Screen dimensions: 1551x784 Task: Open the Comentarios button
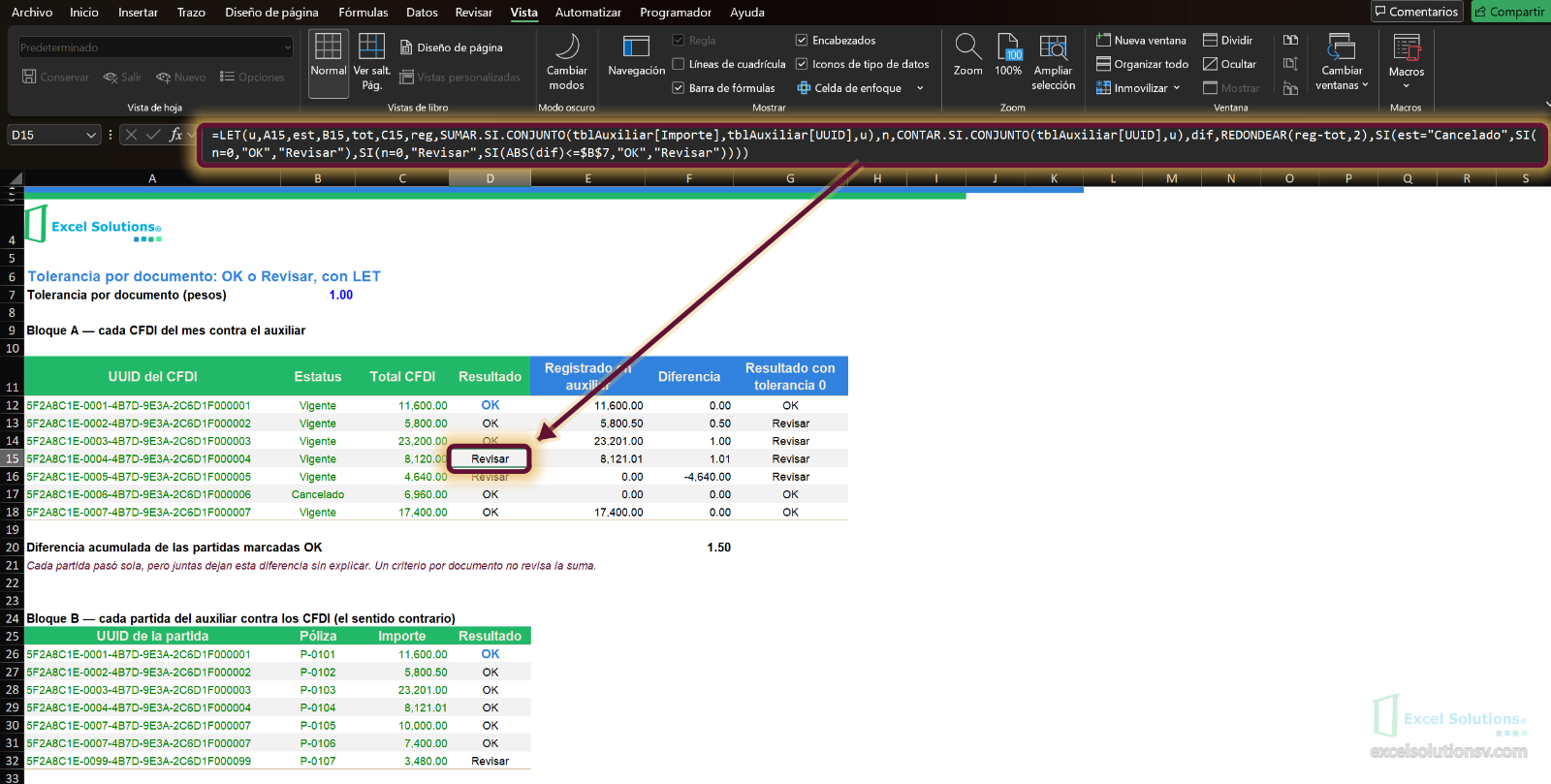[1416, 12]
